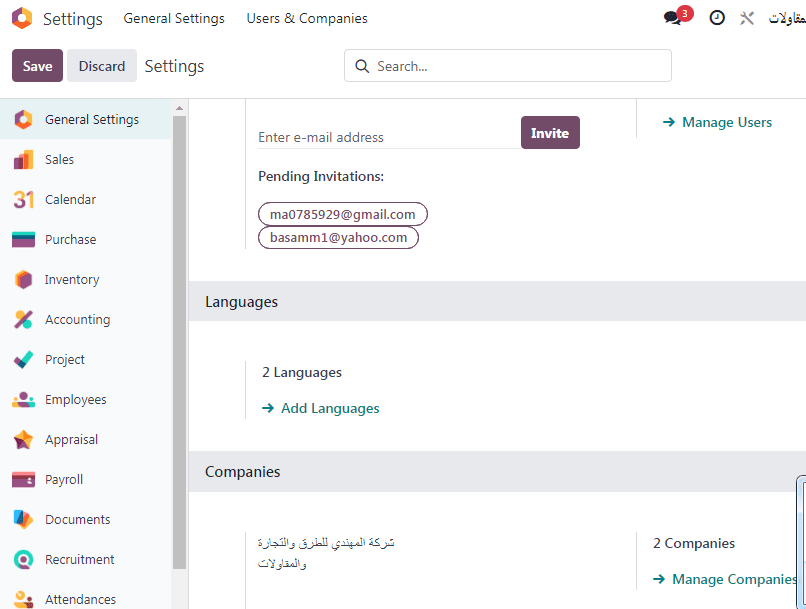The height and width of the screenshot is (609, 806).
Task: Click the sidebar vertical scrollbar
Action: pos(180,340)
